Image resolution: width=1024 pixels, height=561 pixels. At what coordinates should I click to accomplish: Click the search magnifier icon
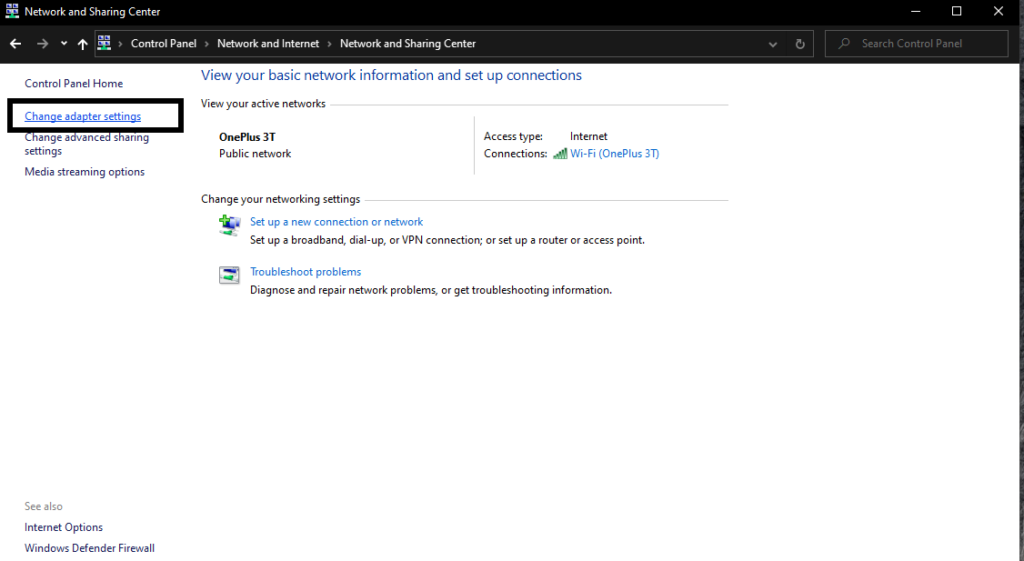pos(844,43)
